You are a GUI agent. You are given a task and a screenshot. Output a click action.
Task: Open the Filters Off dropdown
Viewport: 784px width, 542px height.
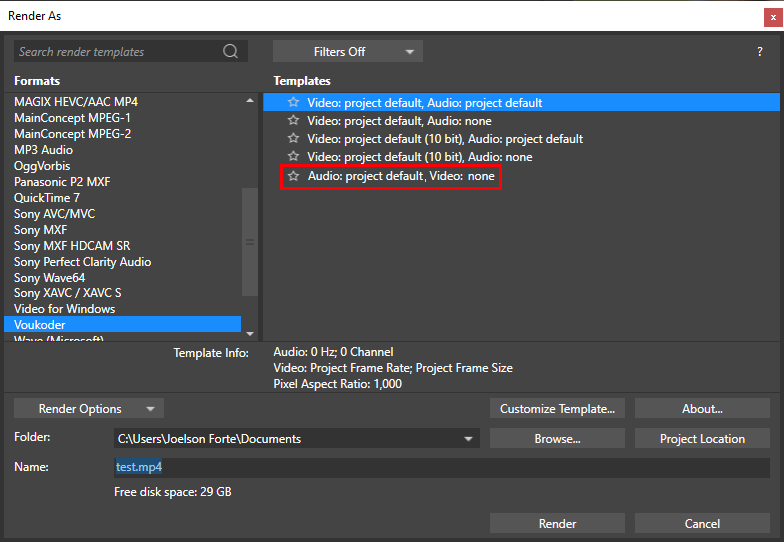[x=347, y=51]
